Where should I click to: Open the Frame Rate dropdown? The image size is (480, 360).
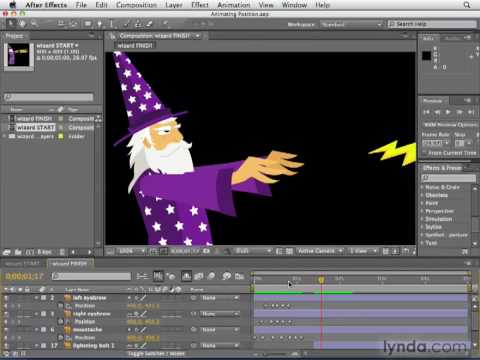click(x=436, y=143)
